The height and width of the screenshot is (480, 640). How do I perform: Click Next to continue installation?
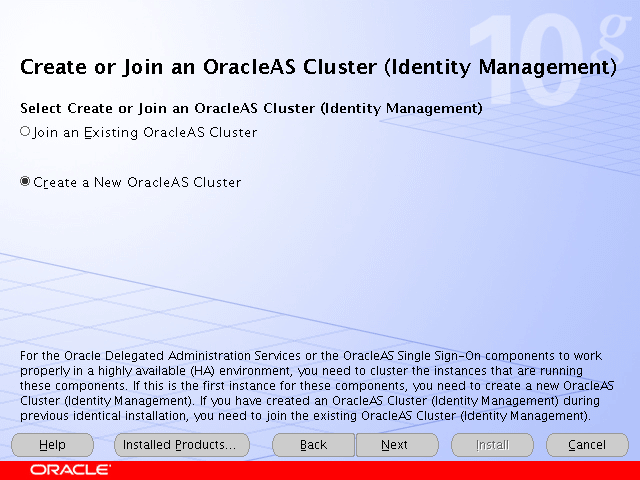click(x=397, y=444)
